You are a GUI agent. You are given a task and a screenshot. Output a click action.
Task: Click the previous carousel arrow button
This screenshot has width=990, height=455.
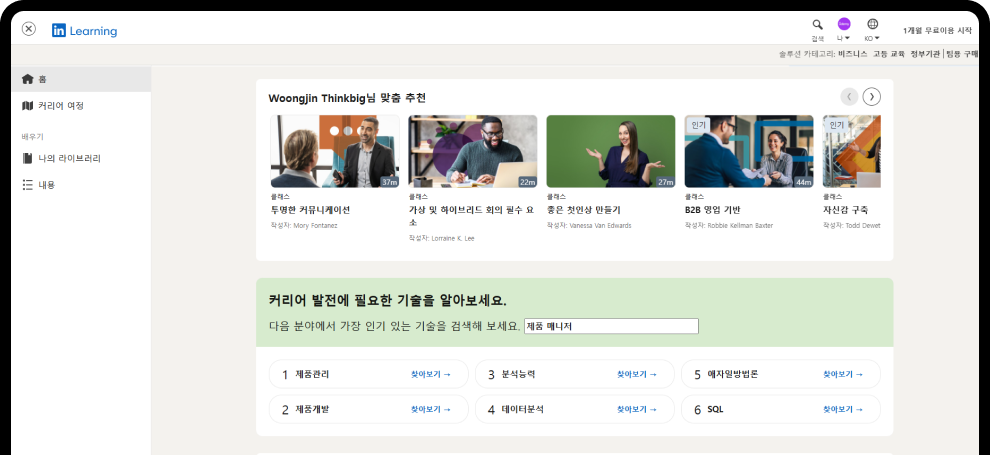[x=849, y=97]
